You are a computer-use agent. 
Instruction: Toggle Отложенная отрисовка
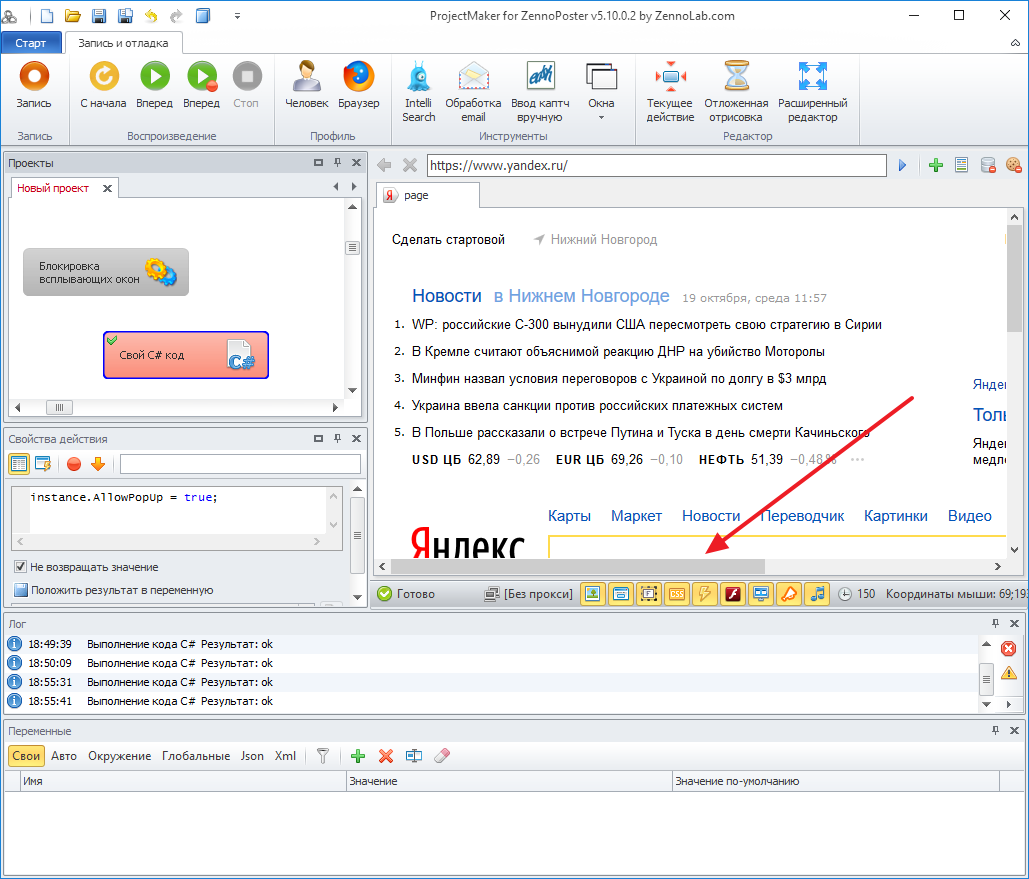click(x=736, y=91)
